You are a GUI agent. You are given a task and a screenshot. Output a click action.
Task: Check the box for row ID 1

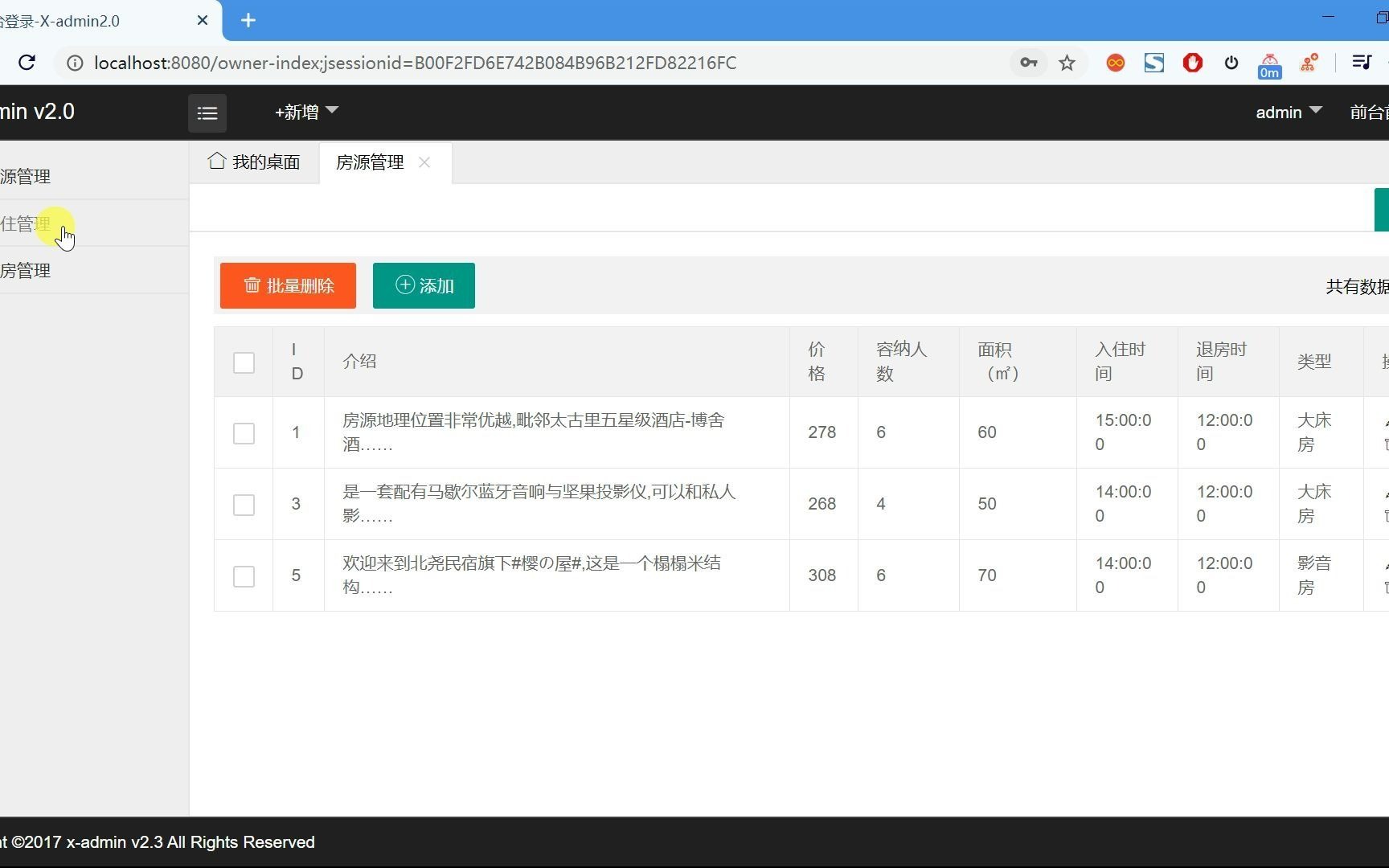(x=244, y=433)
